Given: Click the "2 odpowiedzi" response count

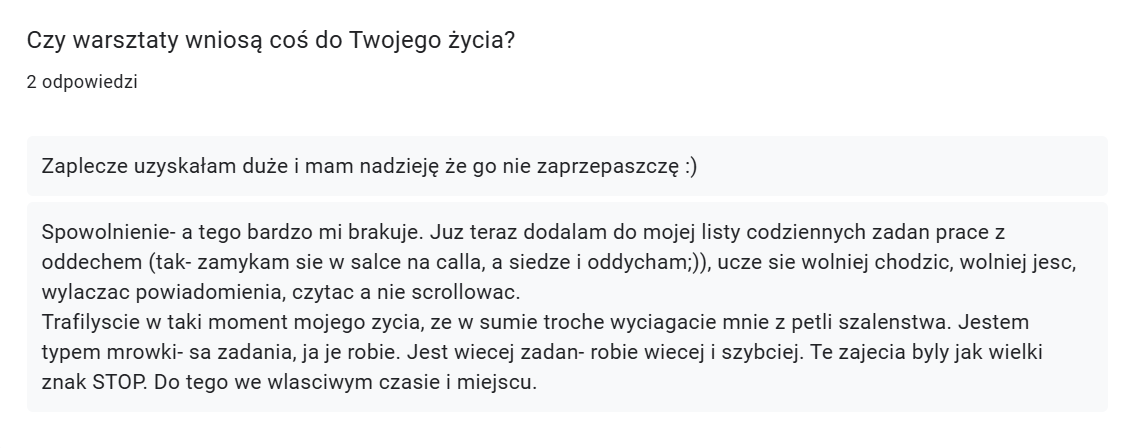Looking at the screenshot, I should click(82, 83).
